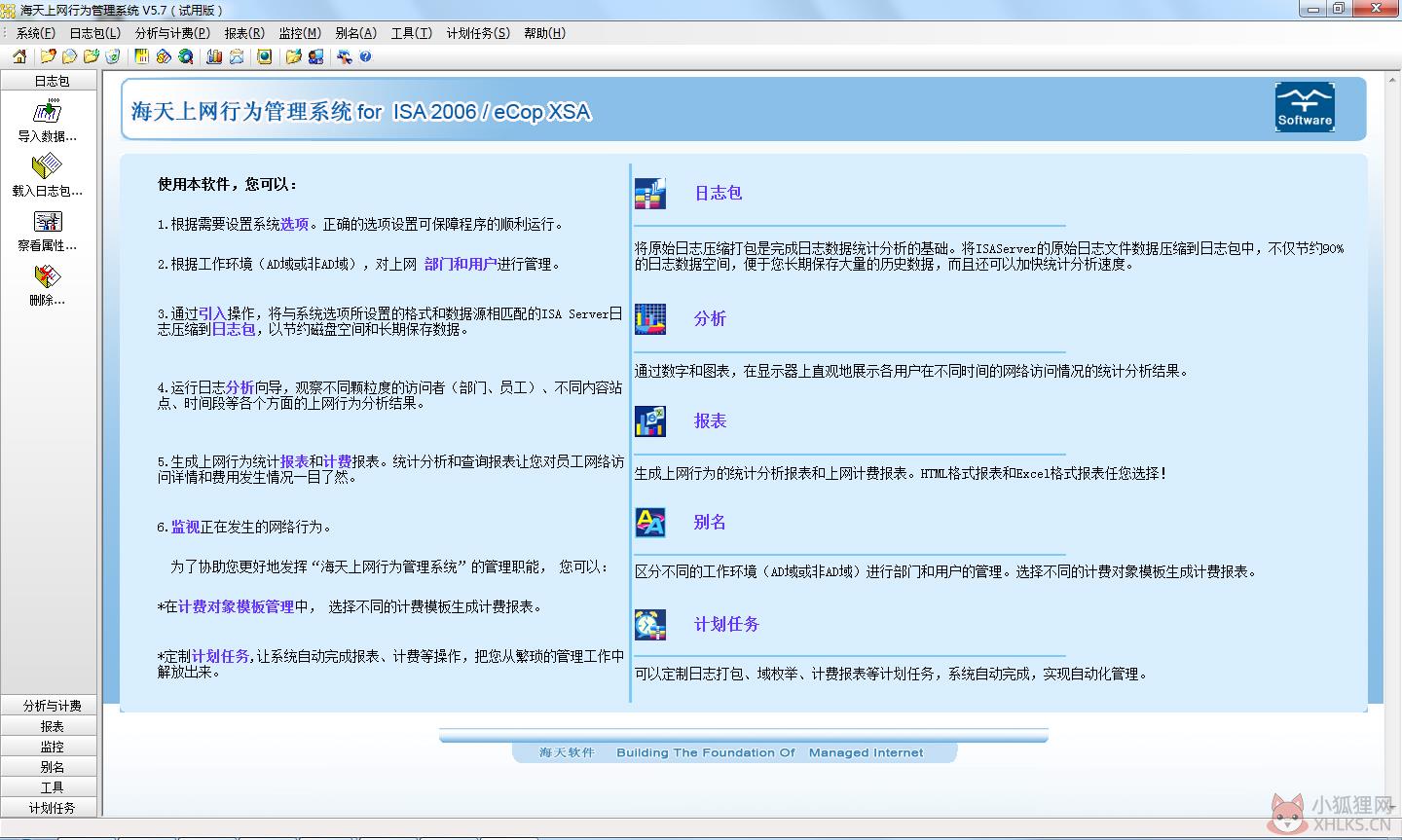The image size is (1402, 840).
Task: Open the 报表(R) menu
Action: (244, 33)
